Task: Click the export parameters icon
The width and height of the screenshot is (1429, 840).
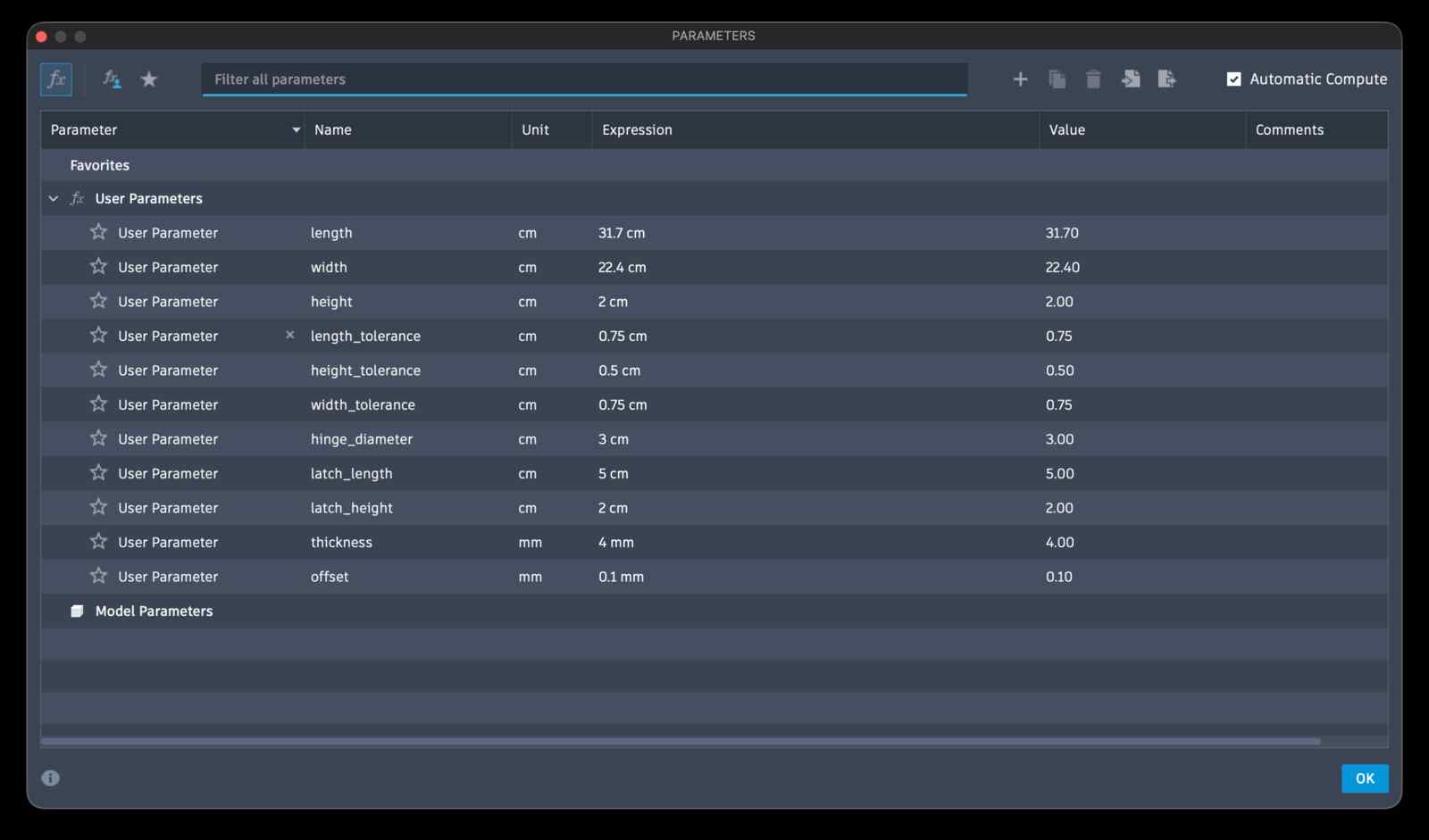Action: pos(1166,79)
